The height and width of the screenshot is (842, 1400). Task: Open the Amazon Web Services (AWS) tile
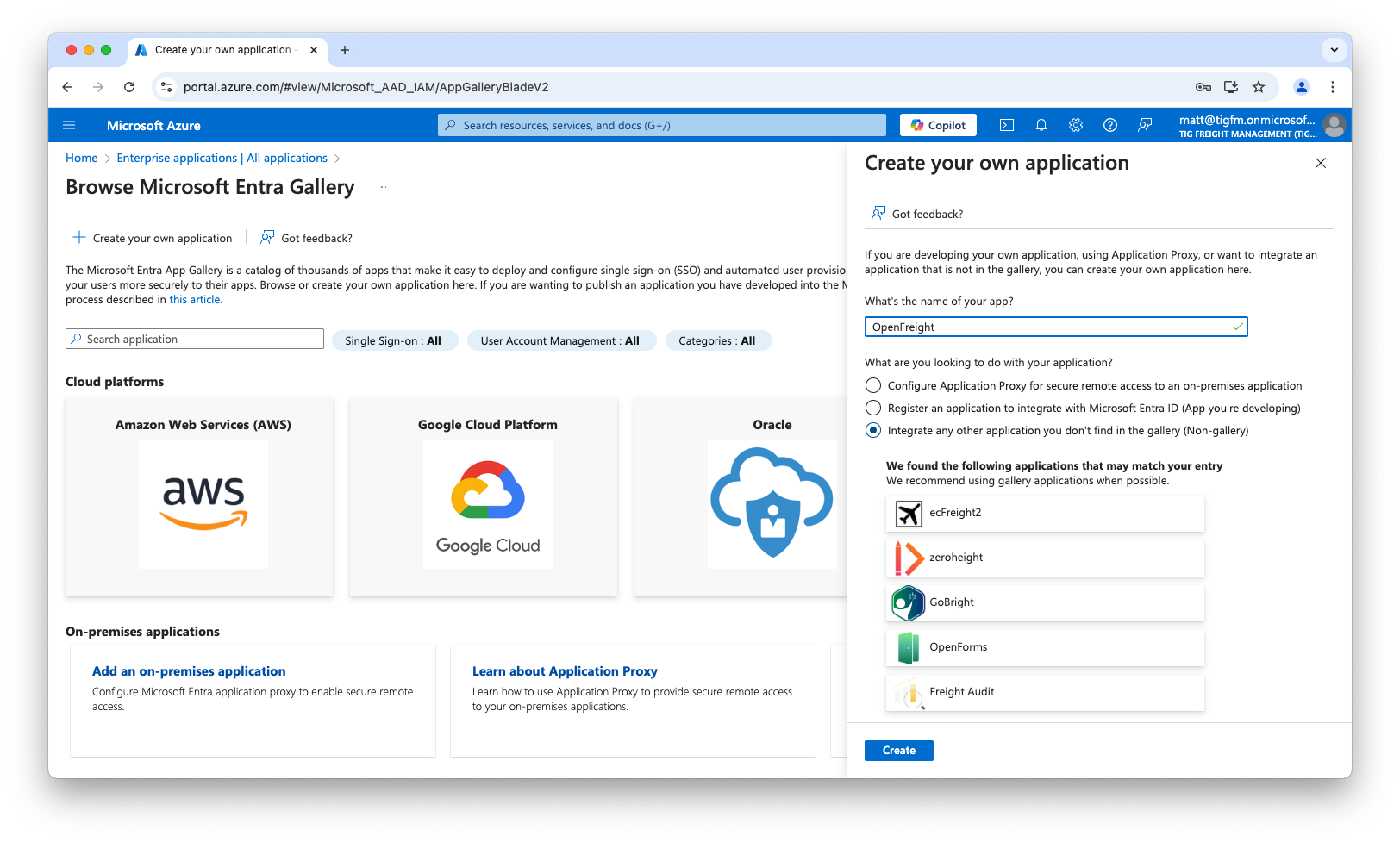(199, 497)
